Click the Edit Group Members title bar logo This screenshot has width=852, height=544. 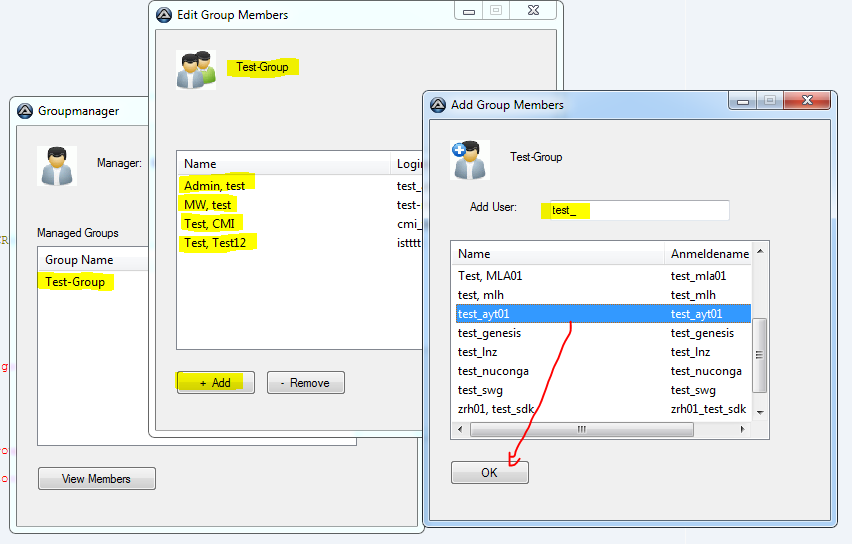[163, 15]
